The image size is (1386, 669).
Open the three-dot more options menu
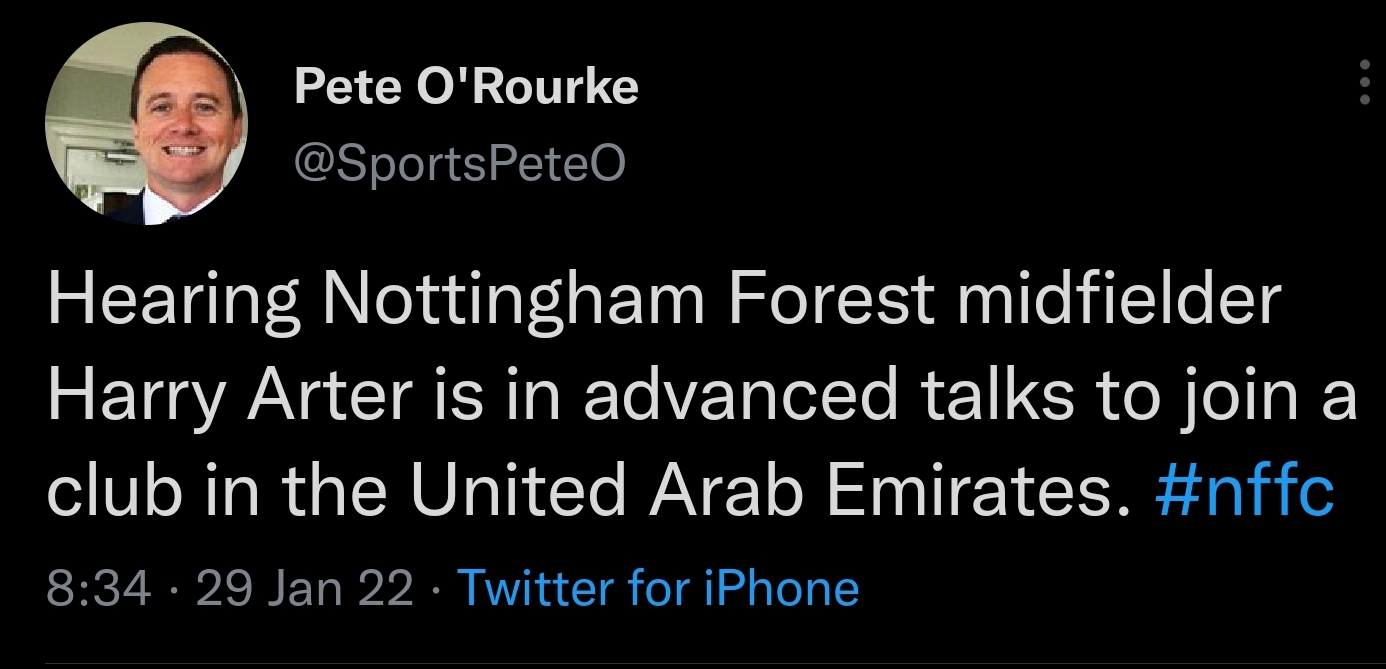point(1365,82)
